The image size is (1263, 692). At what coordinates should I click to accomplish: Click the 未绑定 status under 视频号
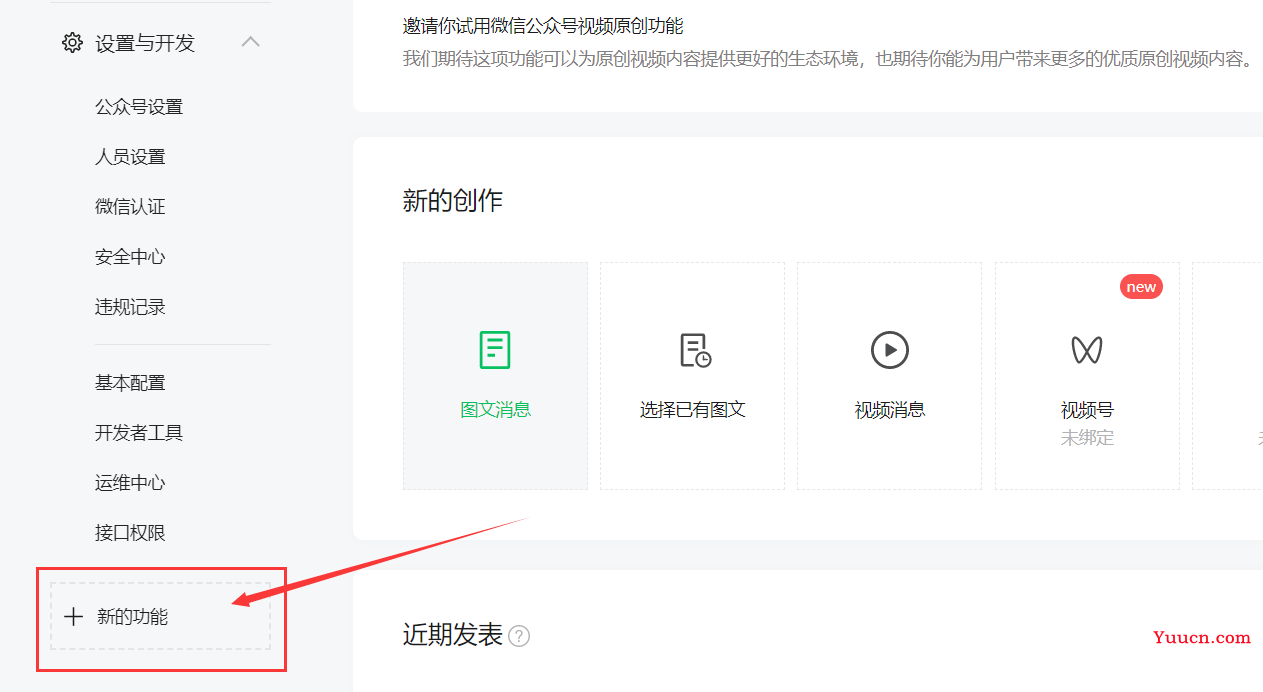pos(1087,438)
